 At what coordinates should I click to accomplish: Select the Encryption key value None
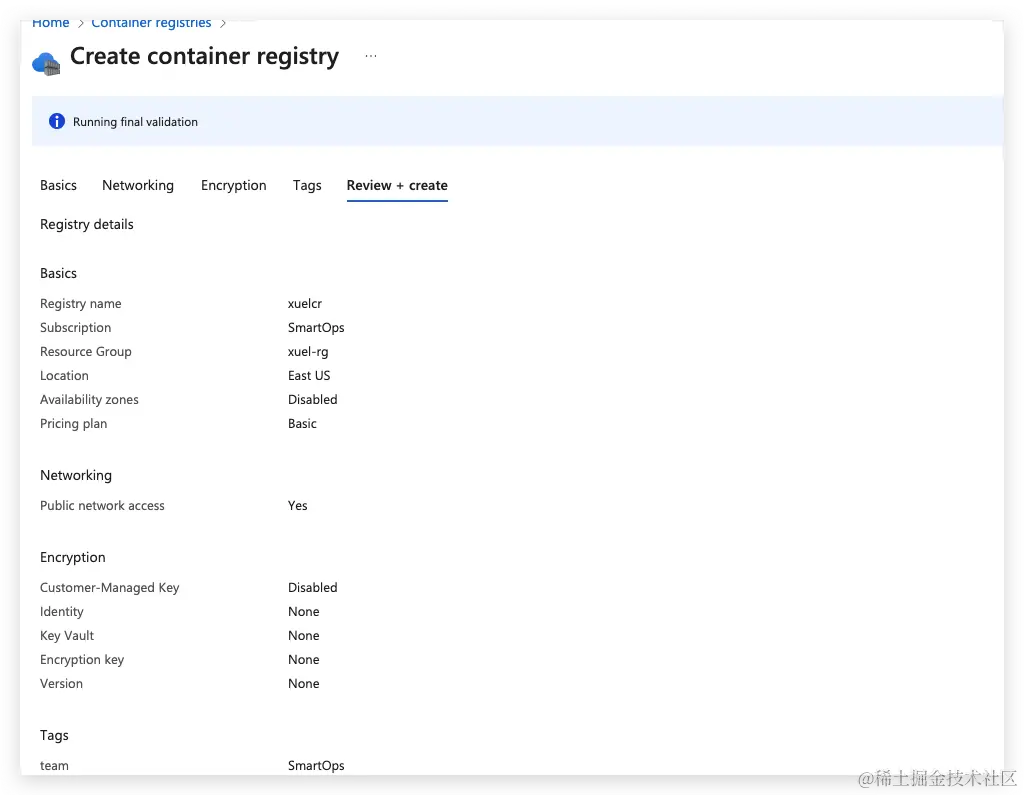pos(304,660)
